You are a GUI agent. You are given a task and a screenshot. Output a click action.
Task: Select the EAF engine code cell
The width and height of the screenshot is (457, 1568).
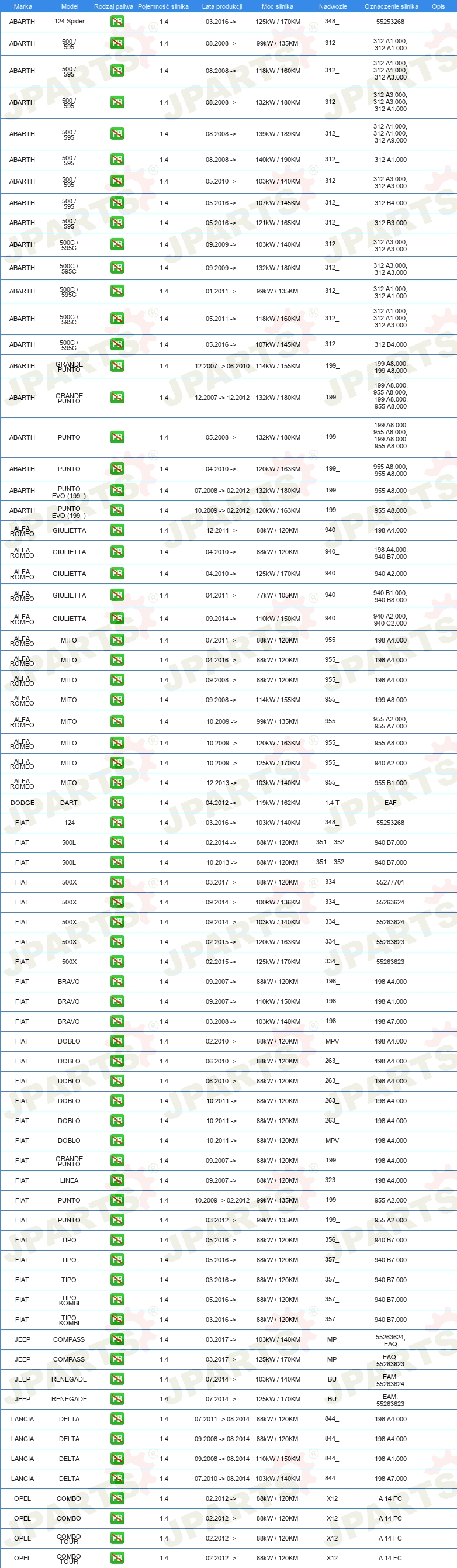click(390, 802)
